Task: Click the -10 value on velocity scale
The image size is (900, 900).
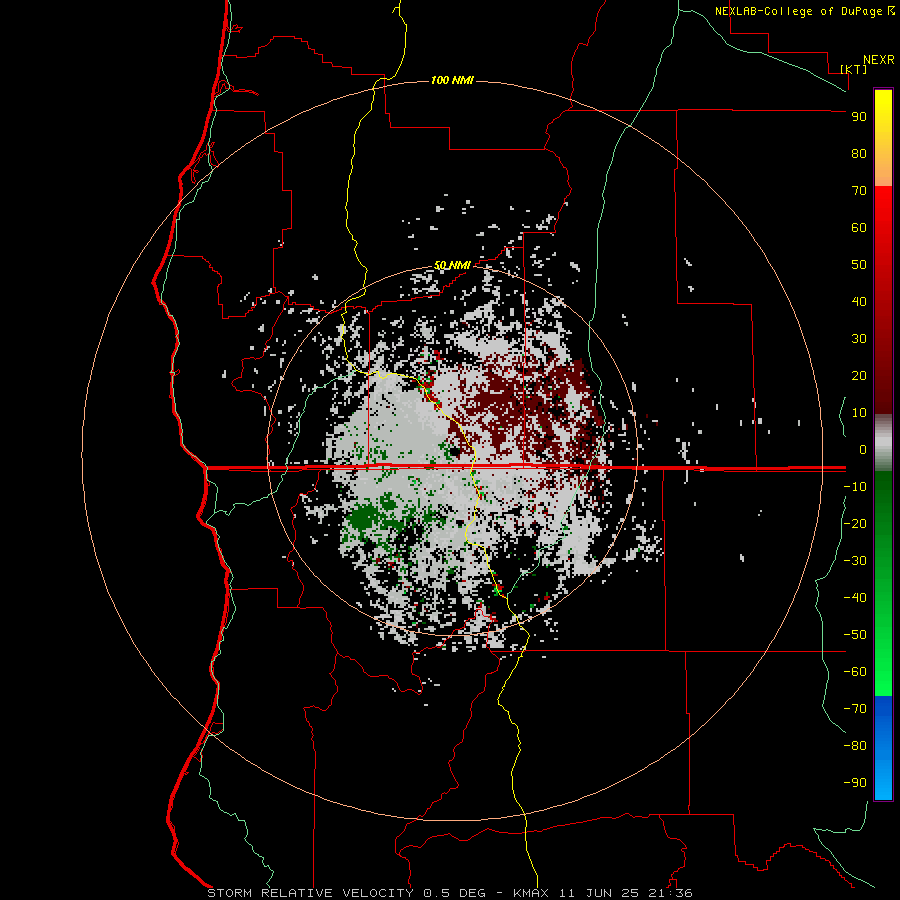Action: (x=855, y=487)
